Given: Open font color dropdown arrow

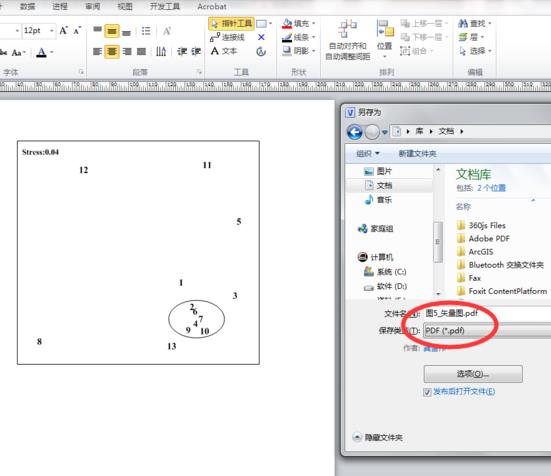Looking at the screenshot, I should point(52,52).
